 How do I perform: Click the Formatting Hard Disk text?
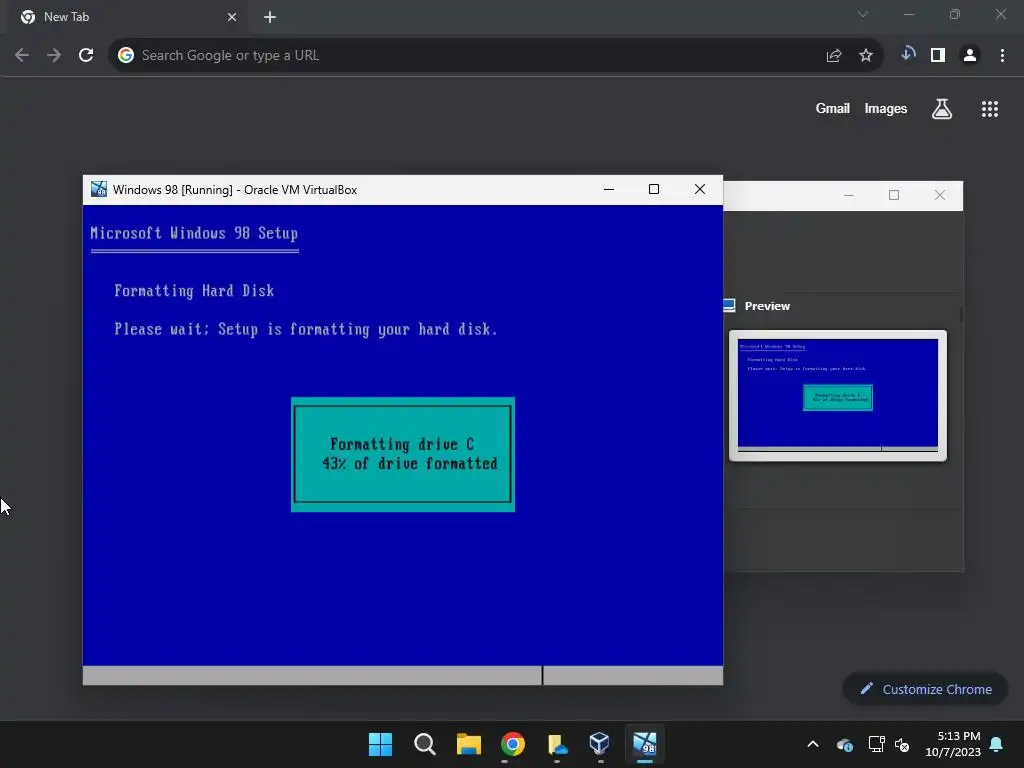click(194, 291)
